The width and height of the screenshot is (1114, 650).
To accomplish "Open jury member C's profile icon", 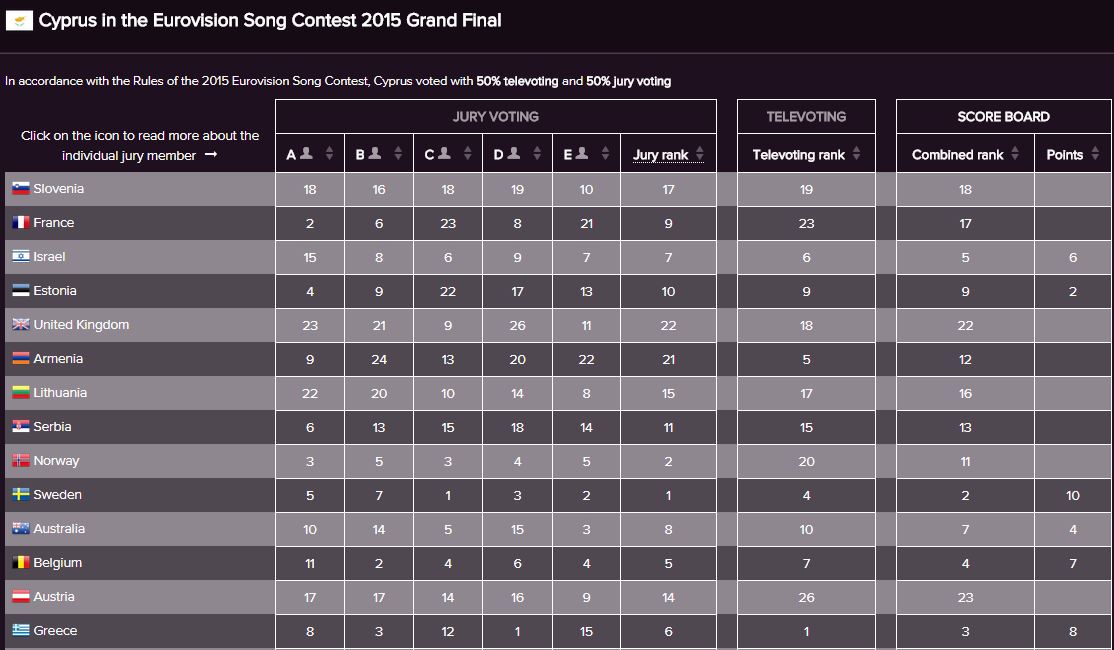I will (444, 154).
